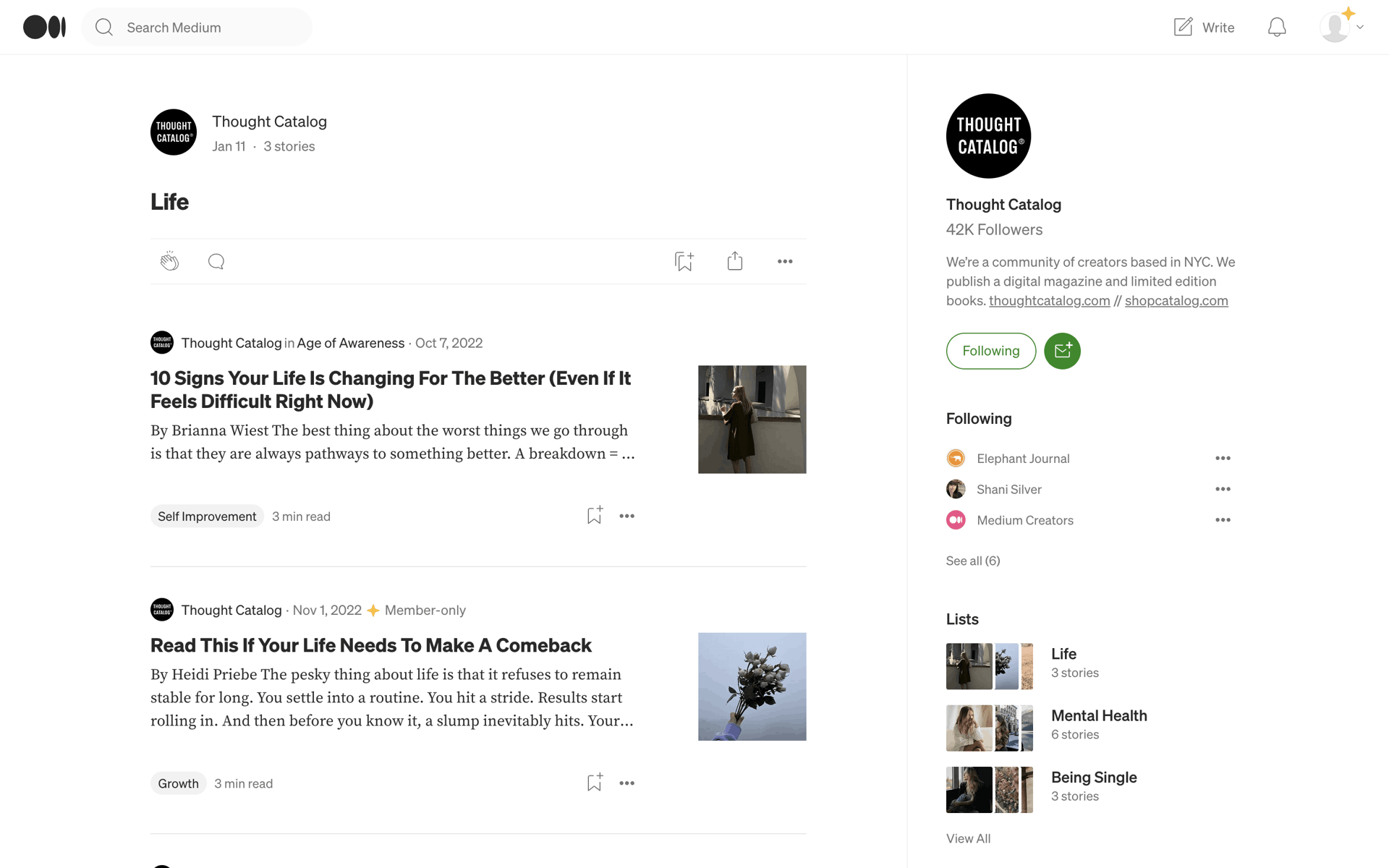
Task: Open the Medium Creators profile
Action: [1025, 520]
